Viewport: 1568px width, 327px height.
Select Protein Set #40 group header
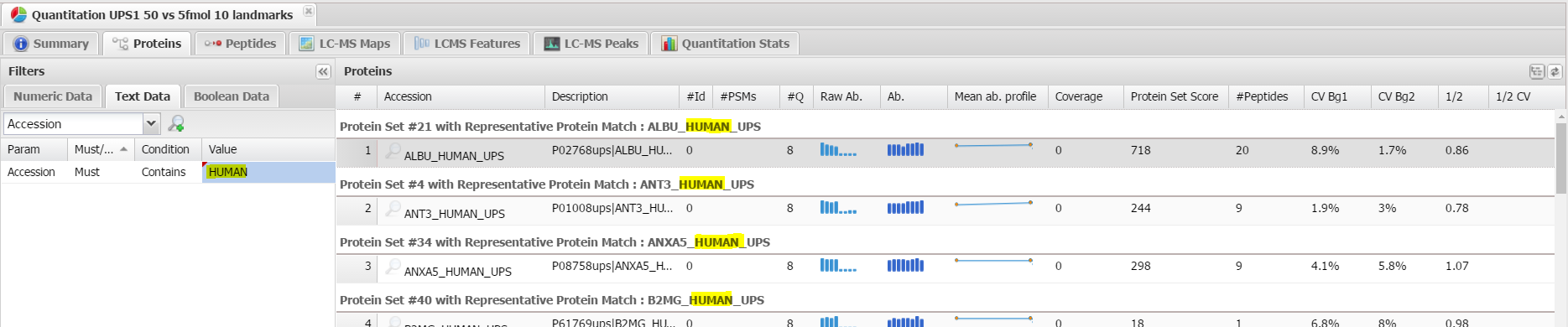click(945, 300)
